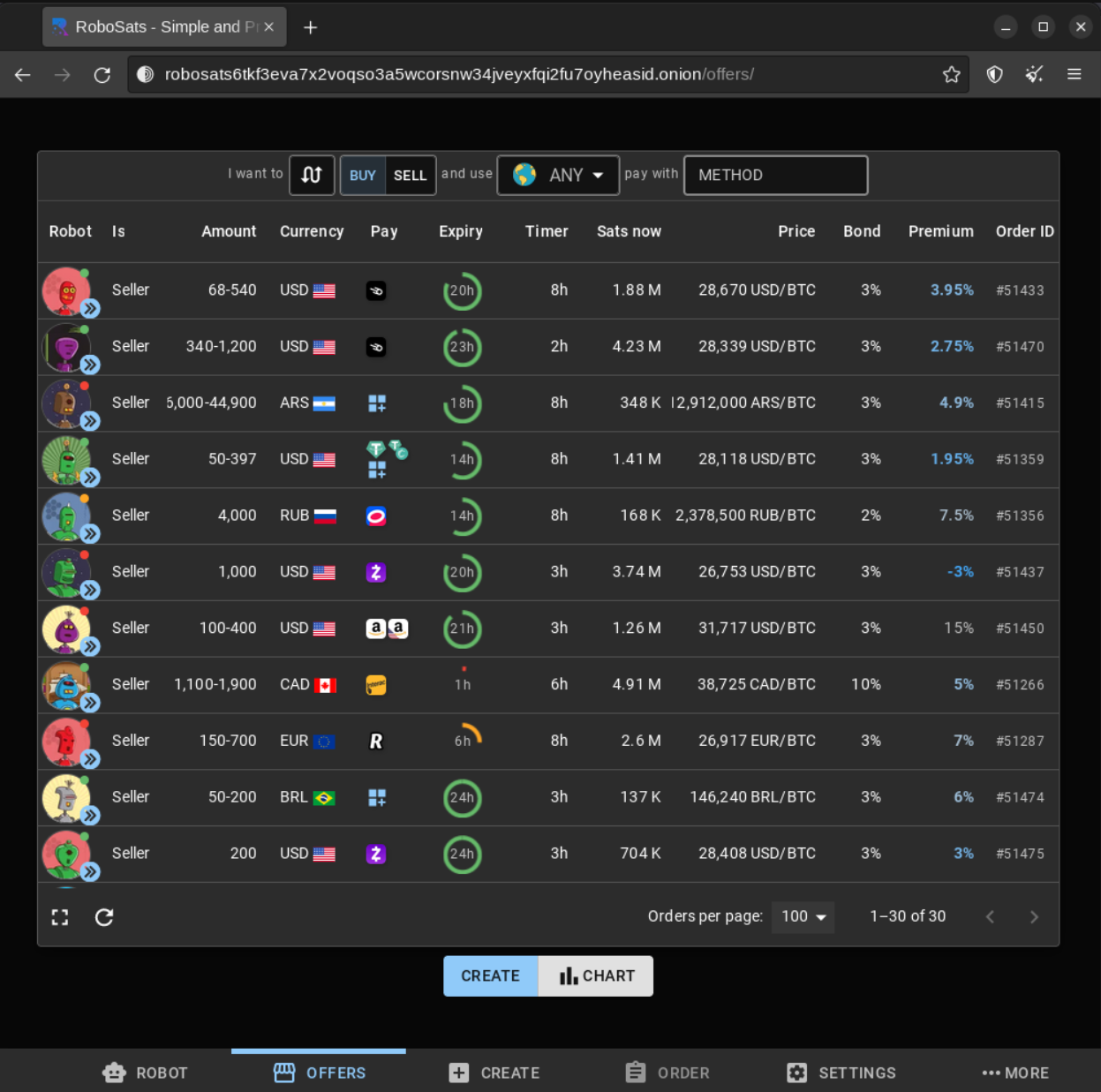Screen dimensions: 1101x1092
Task: Toggle the BUY filter option
Action: click(363, 175)
